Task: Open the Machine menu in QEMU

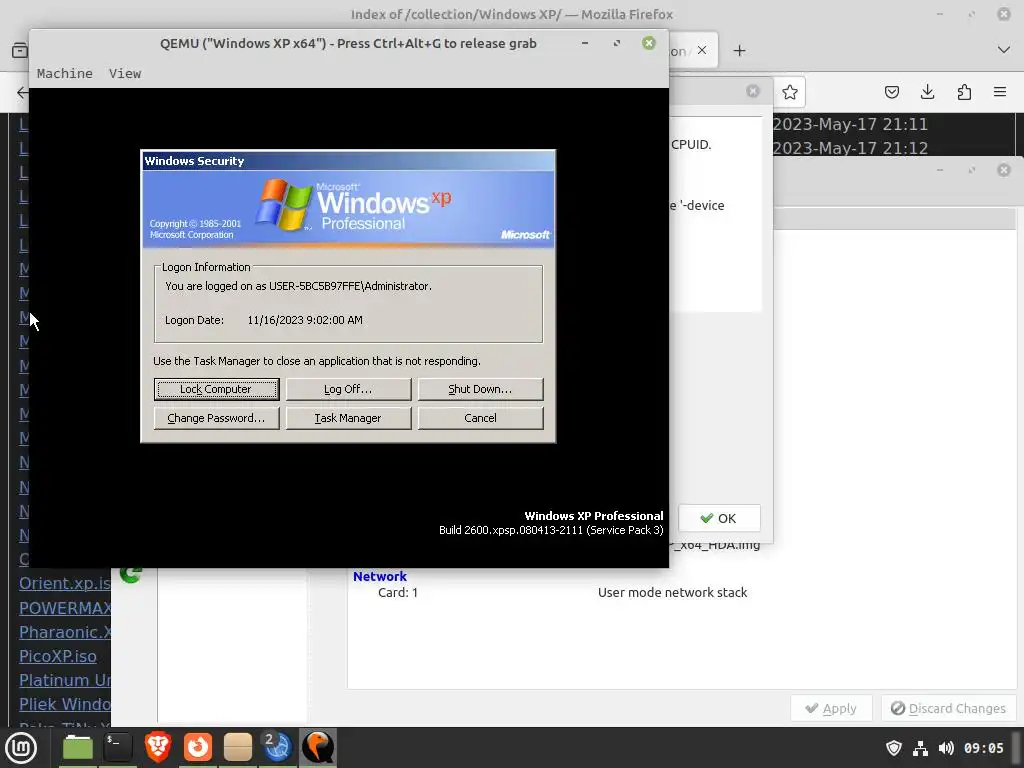Action: (x=65, y=73)
